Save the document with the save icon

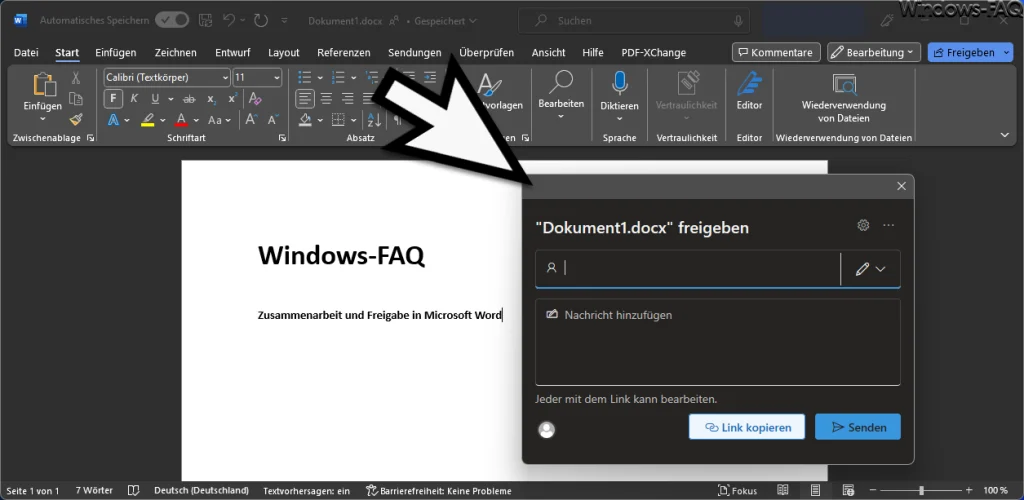click(206, 20)
